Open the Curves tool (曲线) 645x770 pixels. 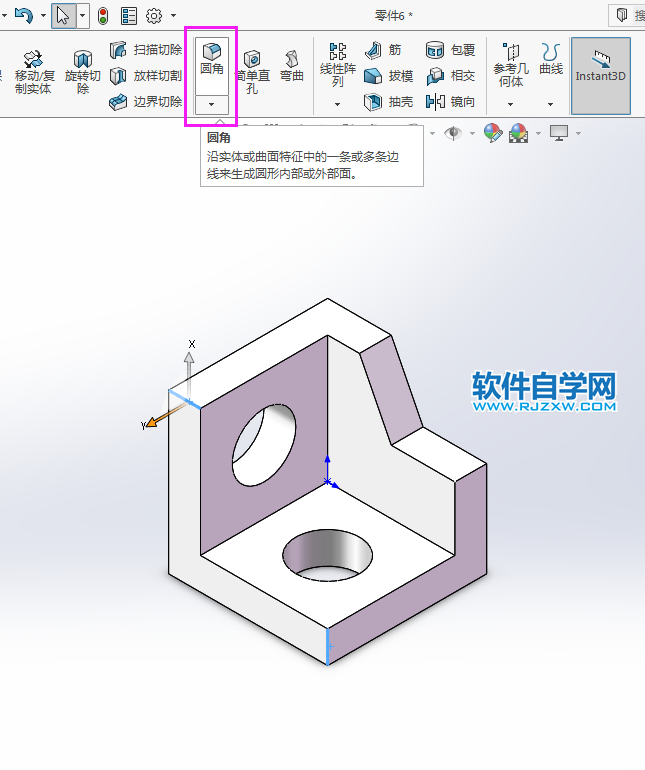551,59
